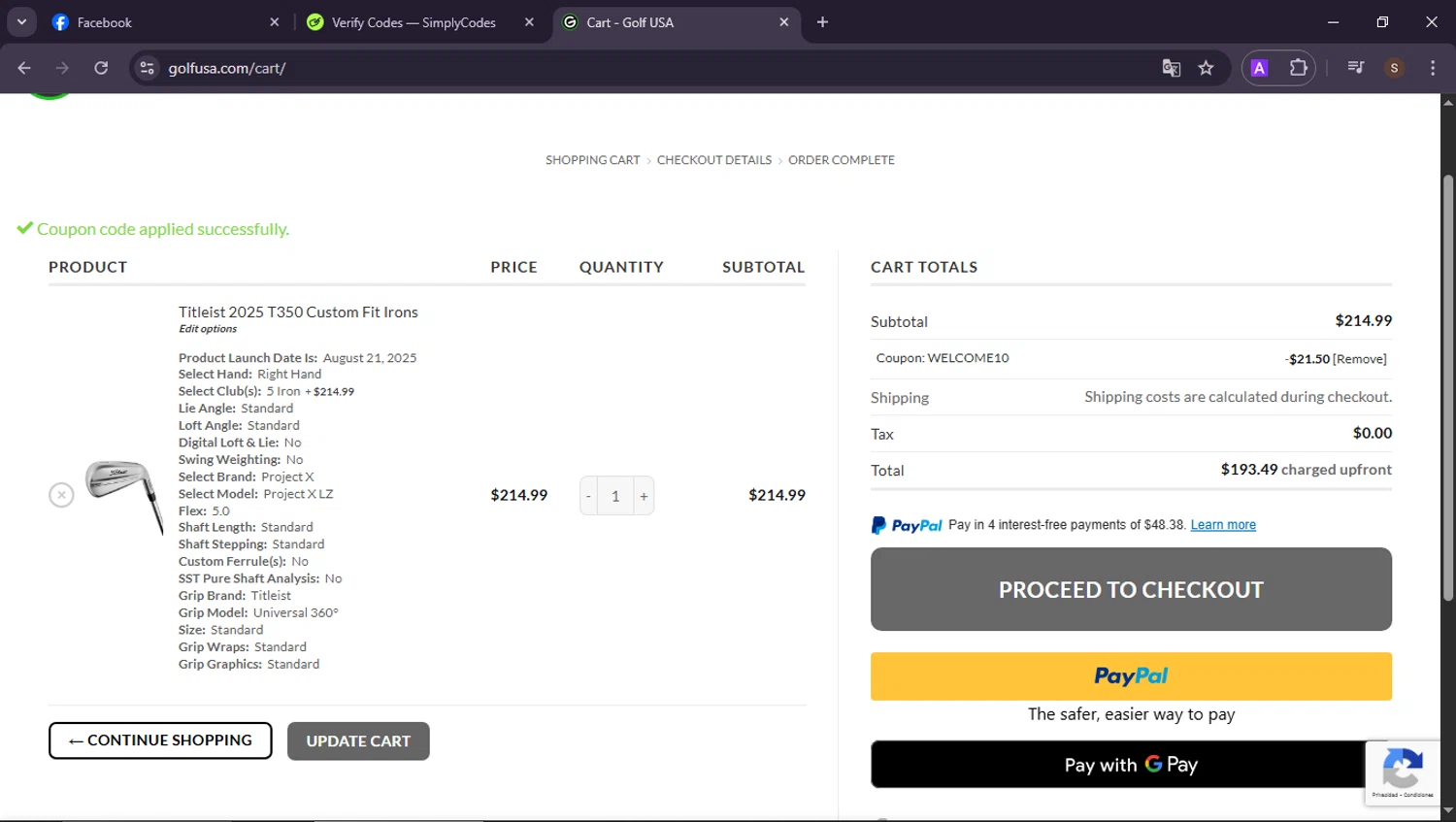
Task: Go back to previous page
Action: pos(24,68)
